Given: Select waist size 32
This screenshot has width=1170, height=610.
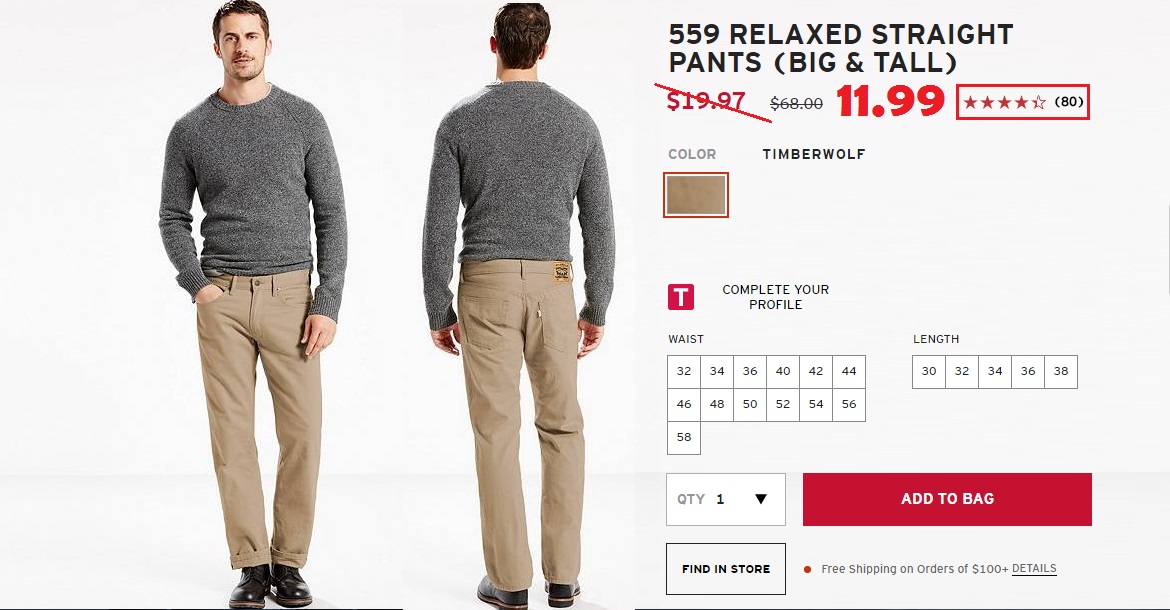Looking at the screenshot, I should click(x=684, y=371).
